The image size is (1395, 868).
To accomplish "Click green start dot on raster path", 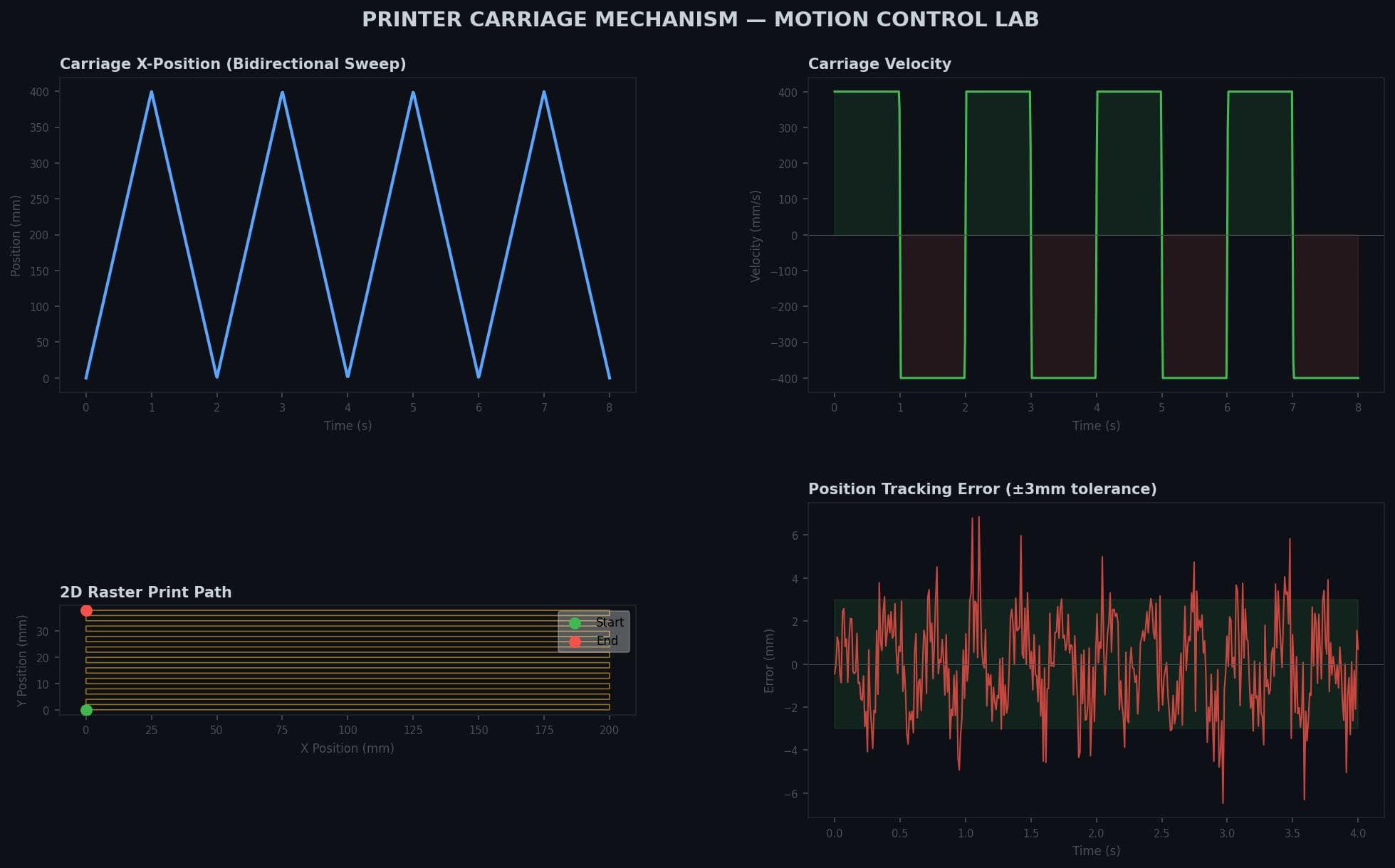I will (86, 710).
